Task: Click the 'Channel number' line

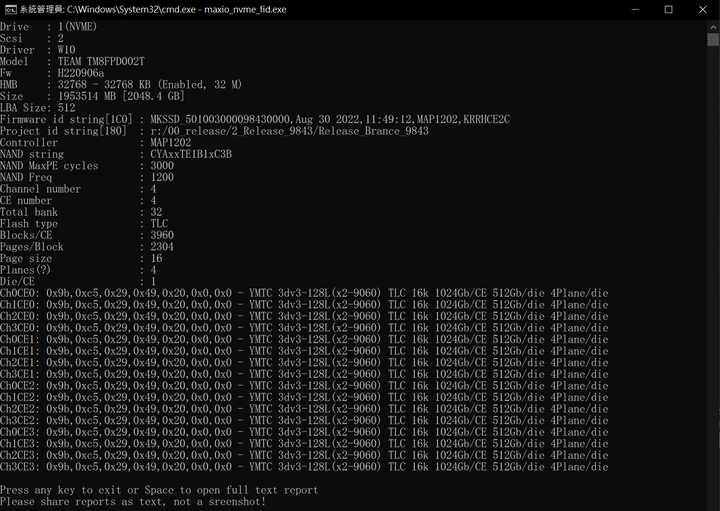Action: [x=79, y=189]
